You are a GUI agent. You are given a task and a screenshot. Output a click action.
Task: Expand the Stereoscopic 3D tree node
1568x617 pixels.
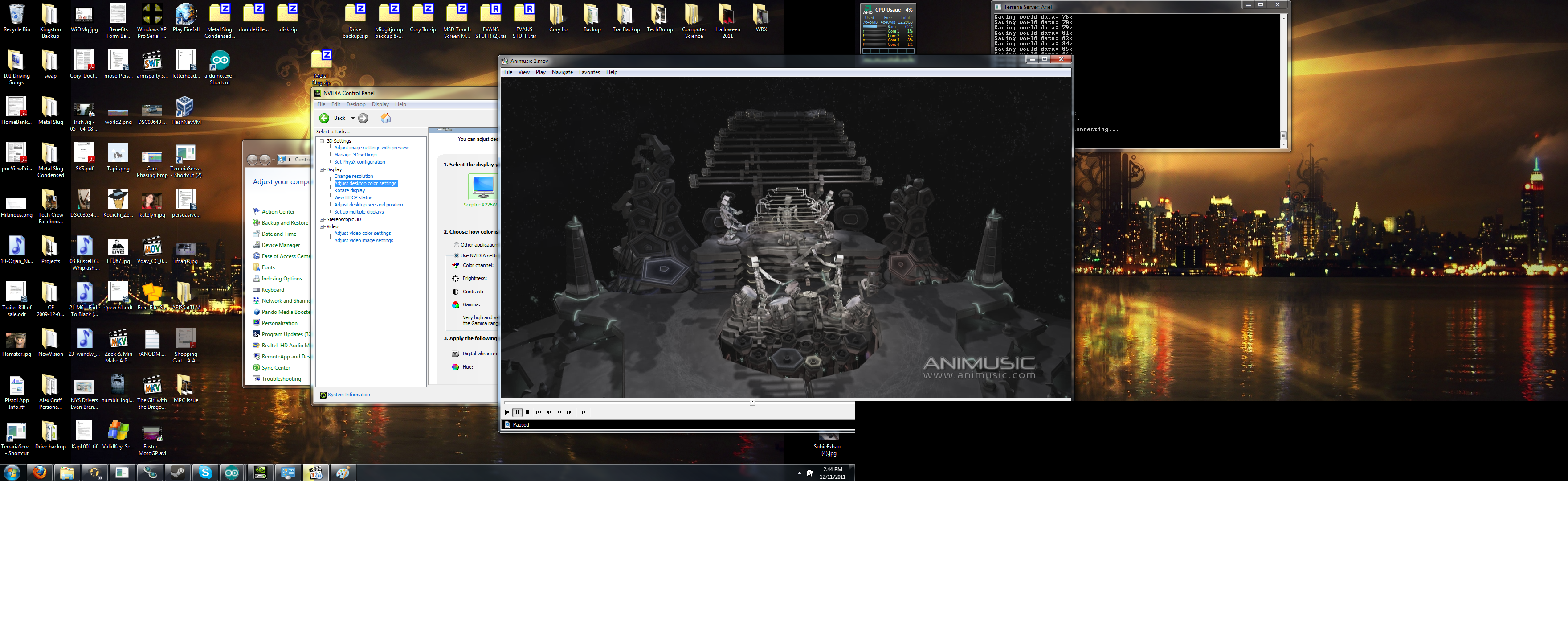(x=322, y=219)
